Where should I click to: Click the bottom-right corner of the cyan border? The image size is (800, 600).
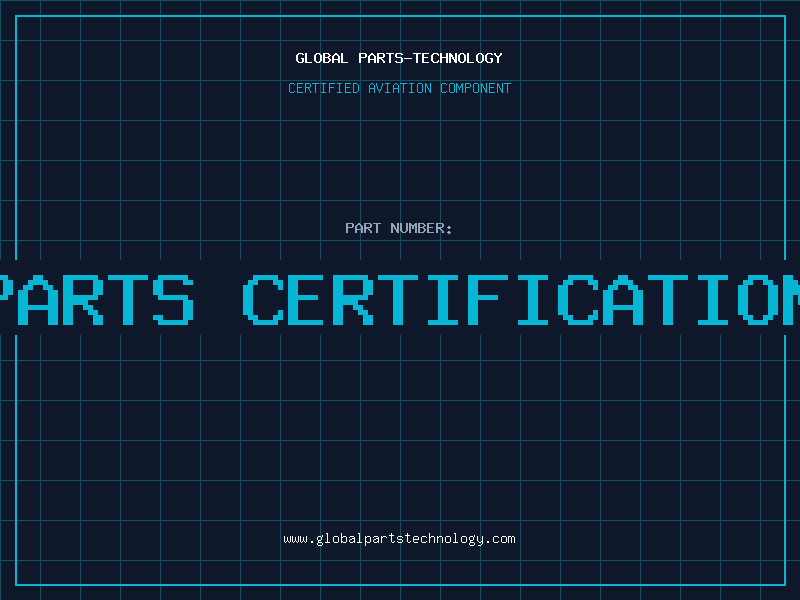784,584
